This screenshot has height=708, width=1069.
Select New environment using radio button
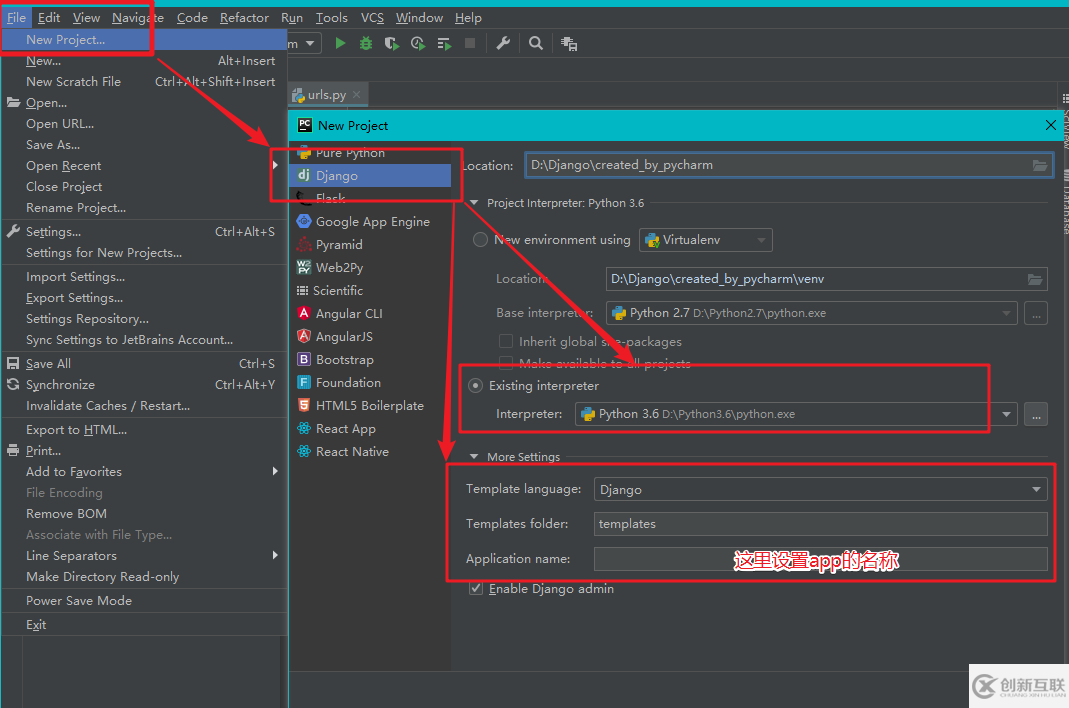[x=481, y=239]
